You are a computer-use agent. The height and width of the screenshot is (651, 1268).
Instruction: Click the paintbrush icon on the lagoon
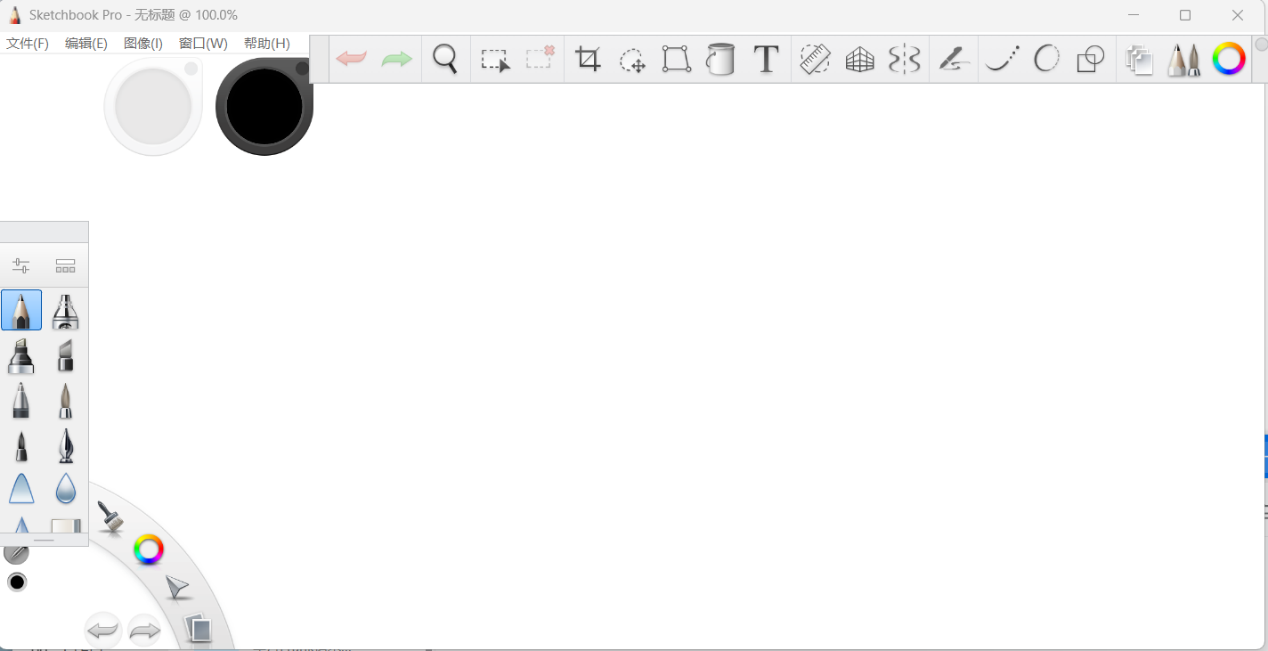coord(109,517)
